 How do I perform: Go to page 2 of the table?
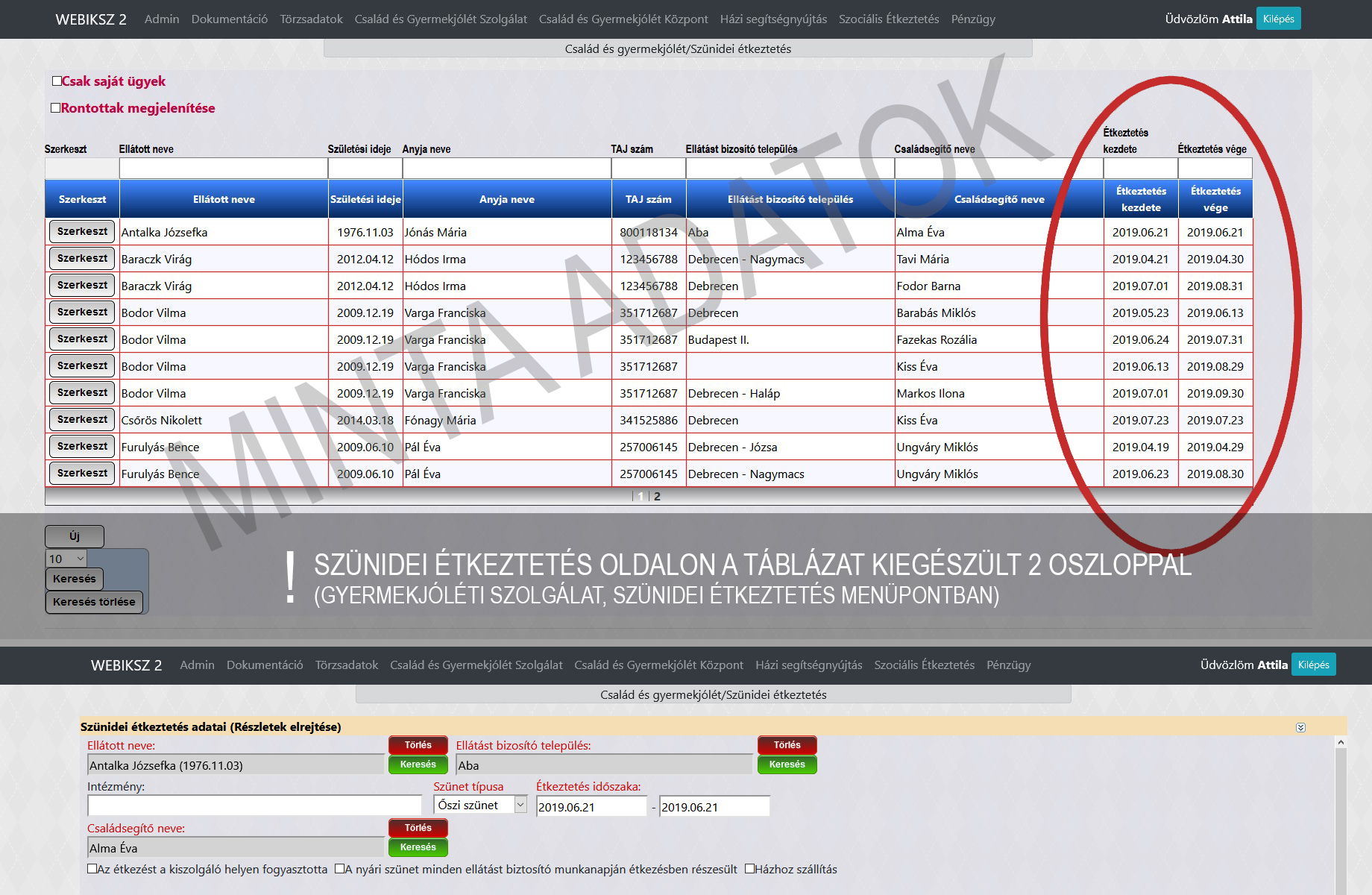tap(657, 497)
